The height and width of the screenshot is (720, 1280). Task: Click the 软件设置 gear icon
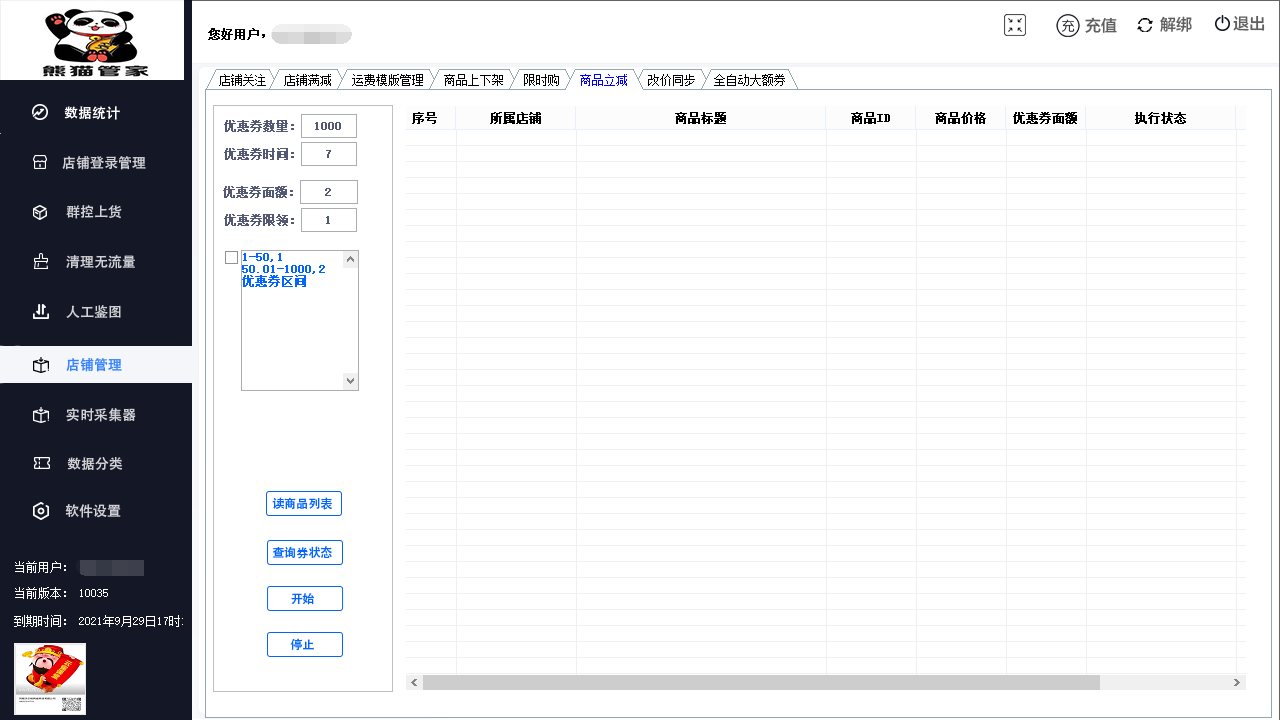coord(41,511)
